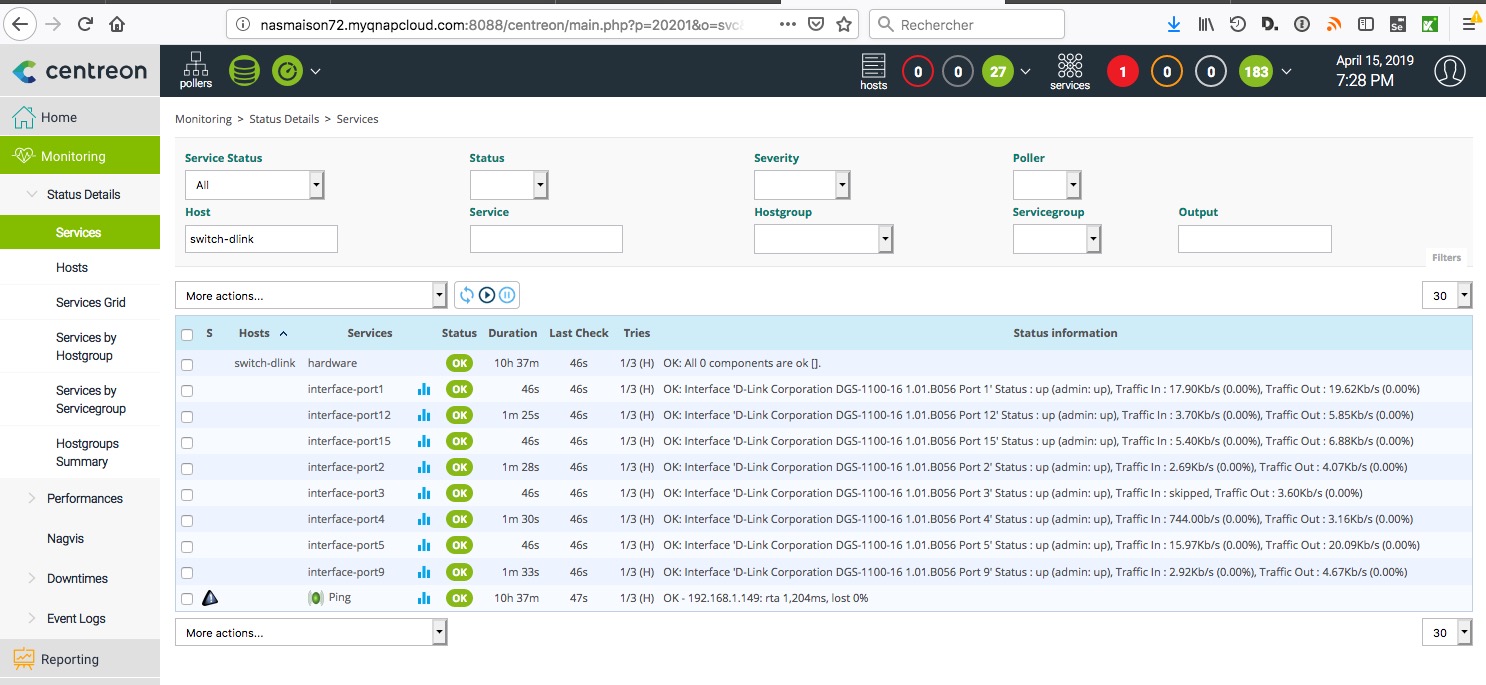Open the graph icon for the Ping service
Viewport: 1486px width, 685px height.
coord(424,598)
